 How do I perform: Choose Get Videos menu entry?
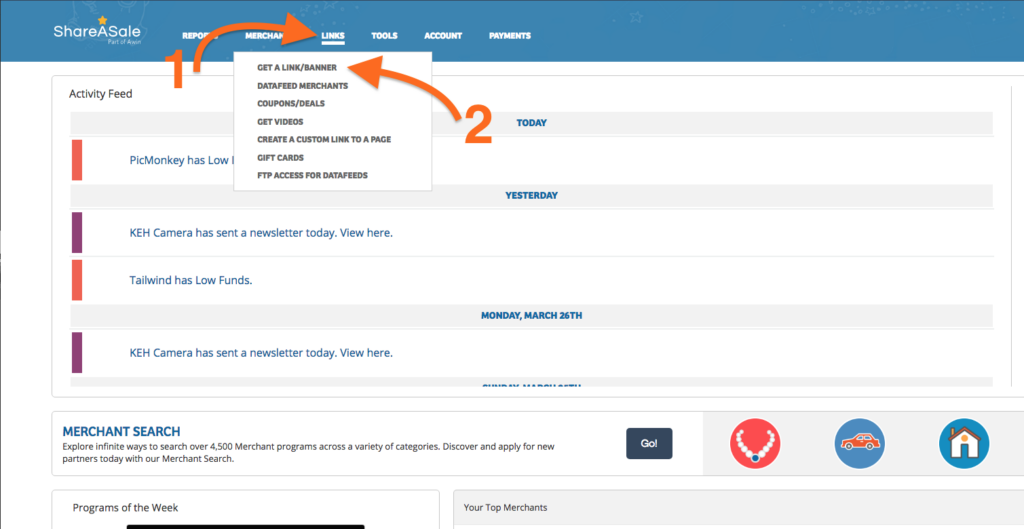tap(280, 121)
